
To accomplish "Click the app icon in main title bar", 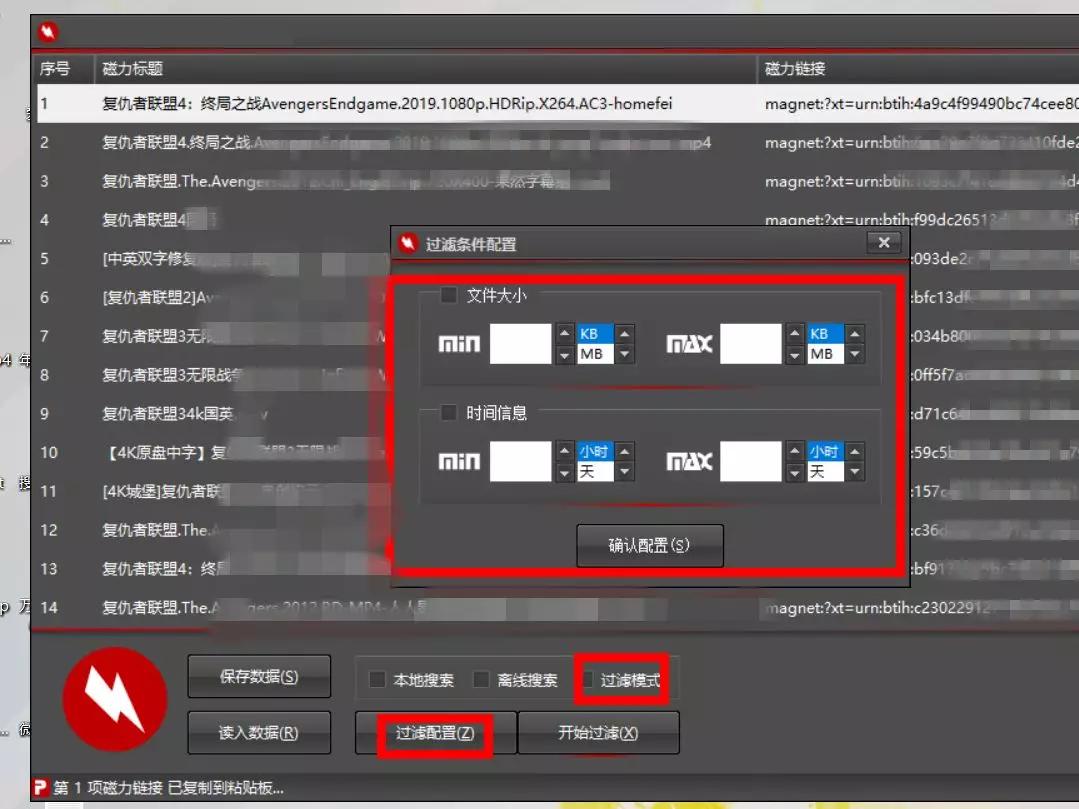I will coord(48,33).
